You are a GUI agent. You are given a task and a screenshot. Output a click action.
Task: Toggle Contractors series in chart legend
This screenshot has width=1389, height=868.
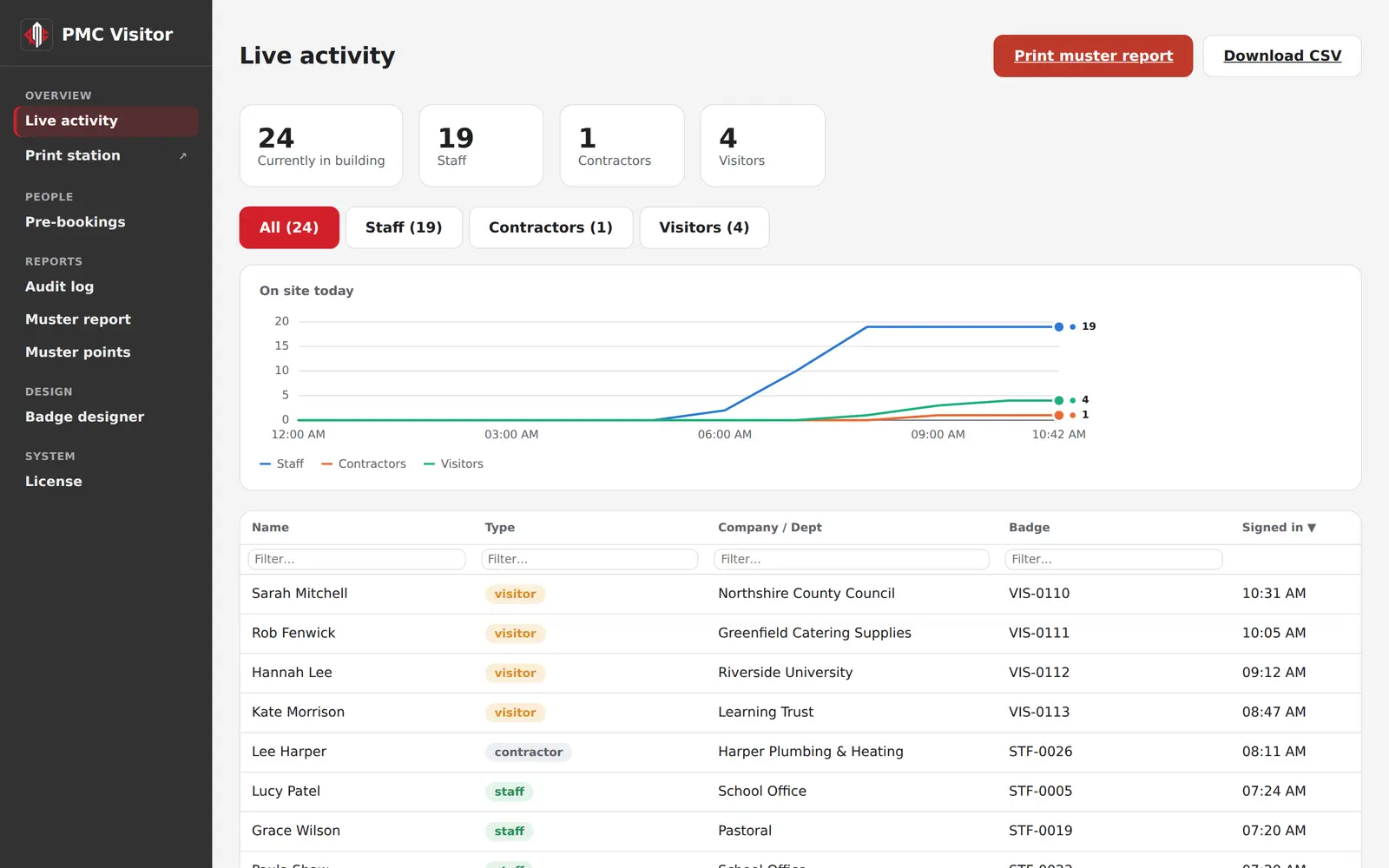(364, 464)
